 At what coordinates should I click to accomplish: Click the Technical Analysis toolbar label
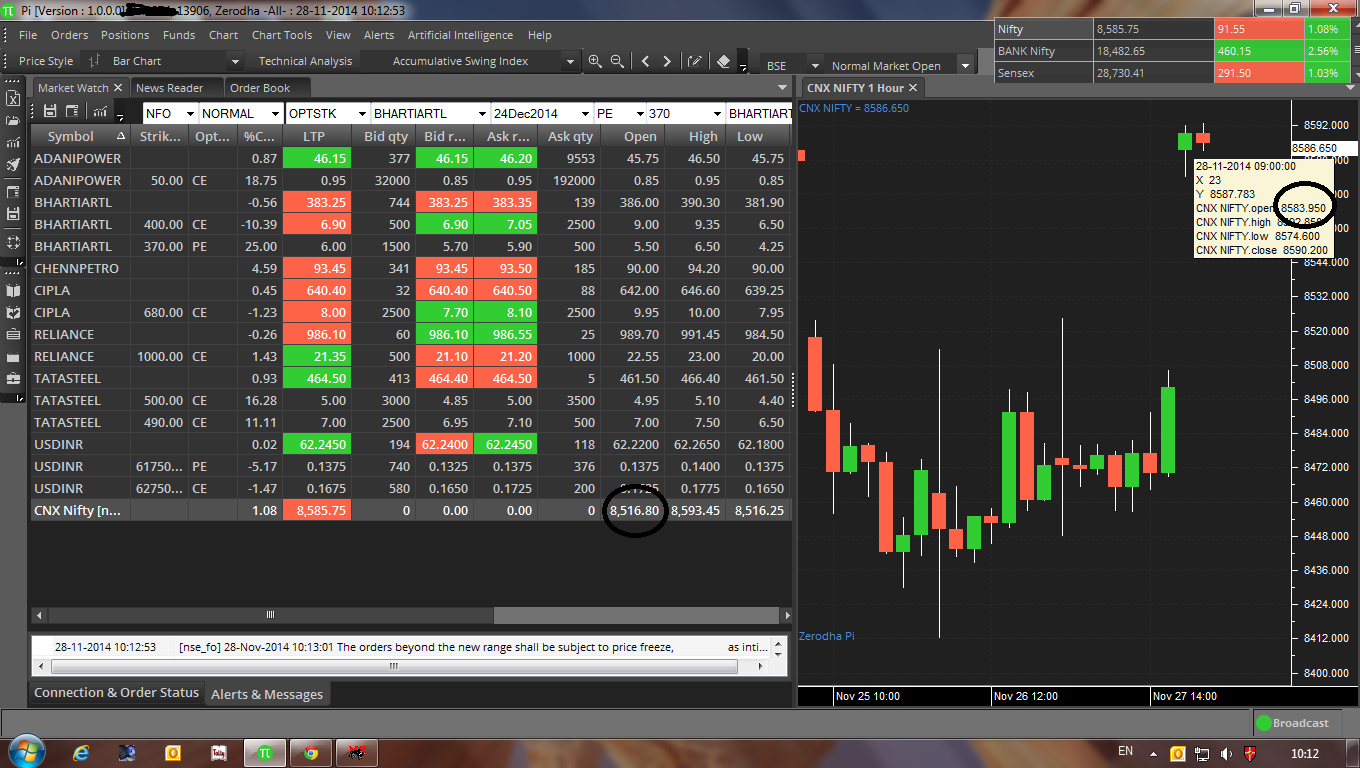[x=305, y=61]
